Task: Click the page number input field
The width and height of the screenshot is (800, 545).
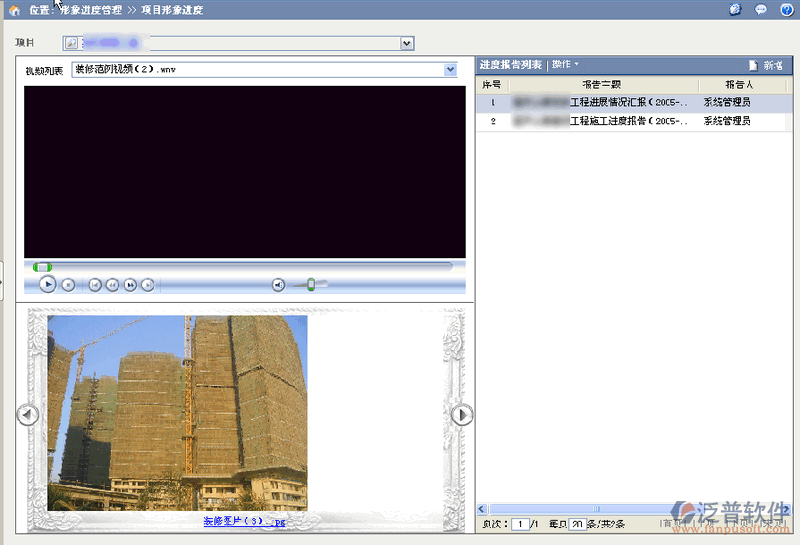Action: [520, 524]
